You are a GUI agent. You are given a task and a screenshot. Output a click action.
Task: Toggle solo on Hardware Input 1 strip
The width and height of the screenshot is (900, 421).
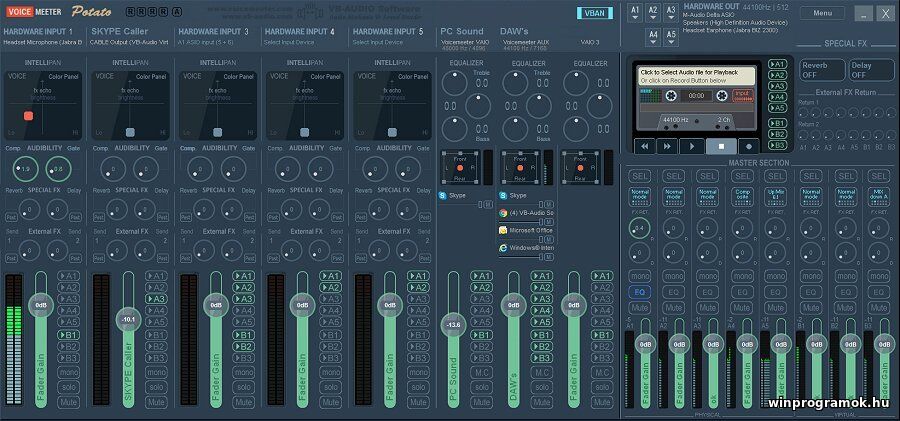(68, 386)
